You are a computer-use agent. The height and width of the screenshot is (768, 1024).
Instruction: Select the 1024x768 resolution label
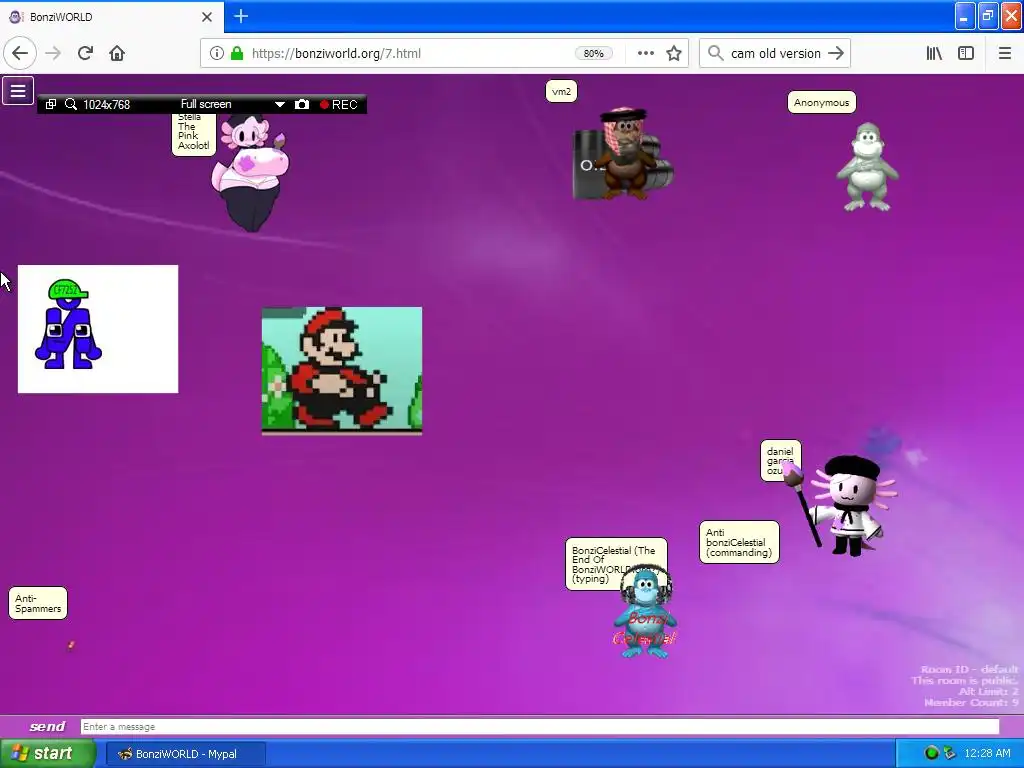[106, 104]
